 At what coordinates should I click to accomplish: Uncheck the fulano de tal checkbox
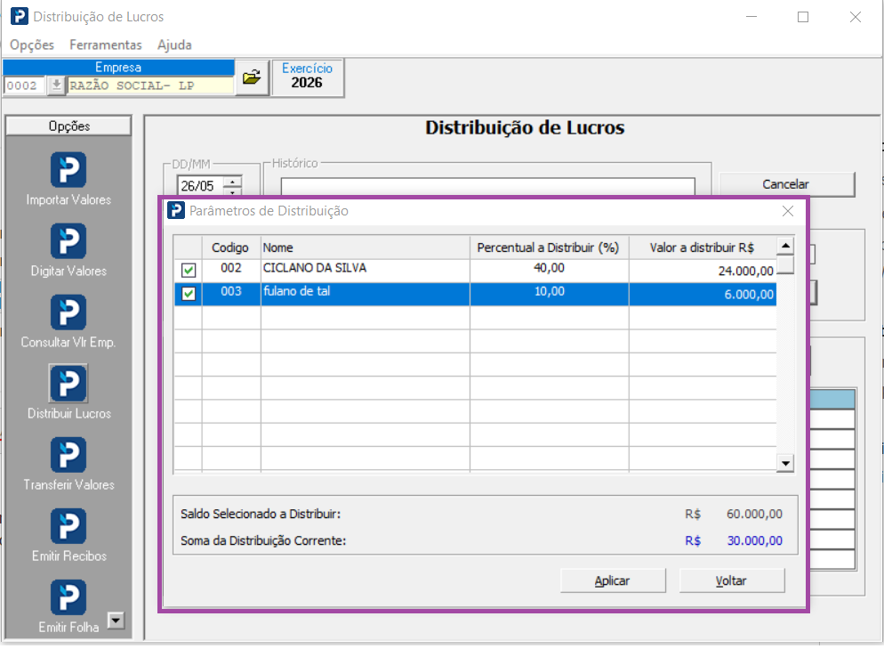coord(188,294)
